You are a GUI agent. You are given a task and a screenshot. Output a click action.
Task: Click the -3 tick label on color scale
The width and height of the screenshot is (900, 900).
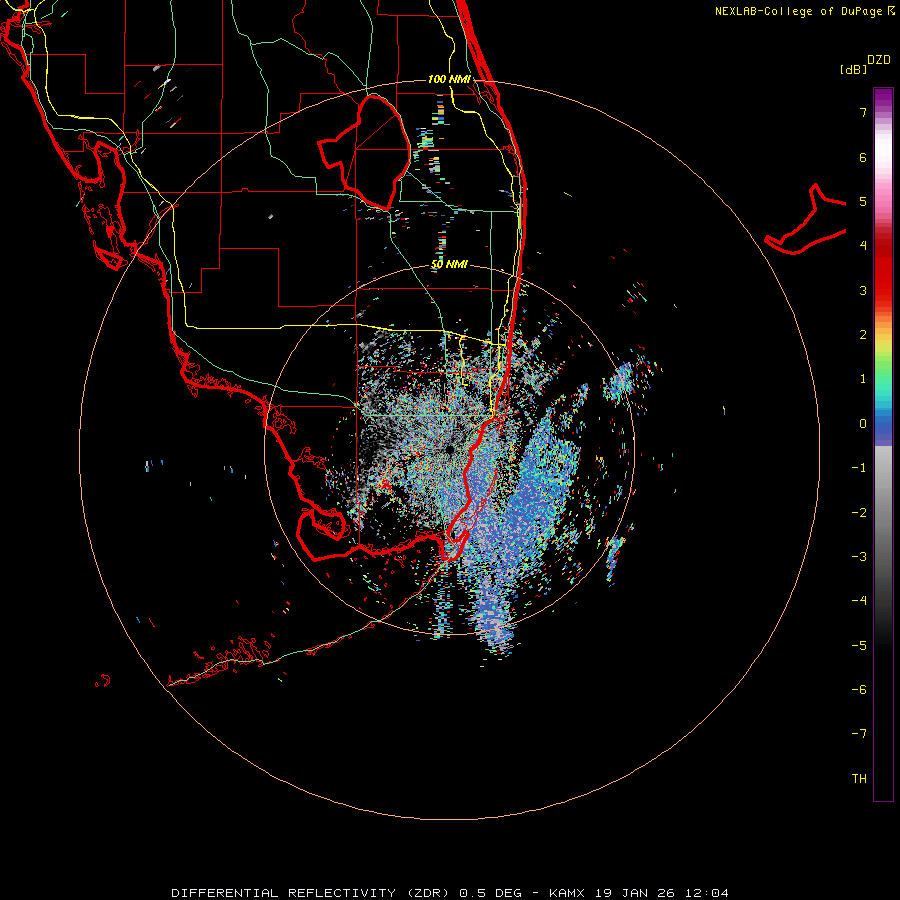859,557
